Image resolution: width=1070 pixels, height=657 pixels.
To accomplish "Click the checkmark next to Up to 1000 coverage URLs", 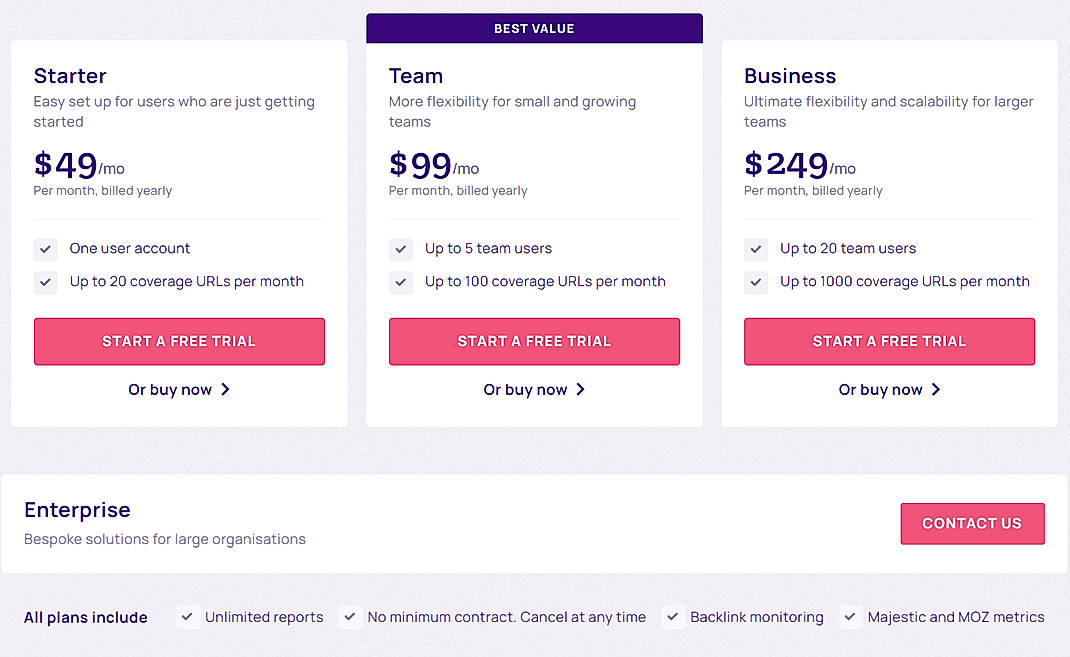I will tap(756, 282).
